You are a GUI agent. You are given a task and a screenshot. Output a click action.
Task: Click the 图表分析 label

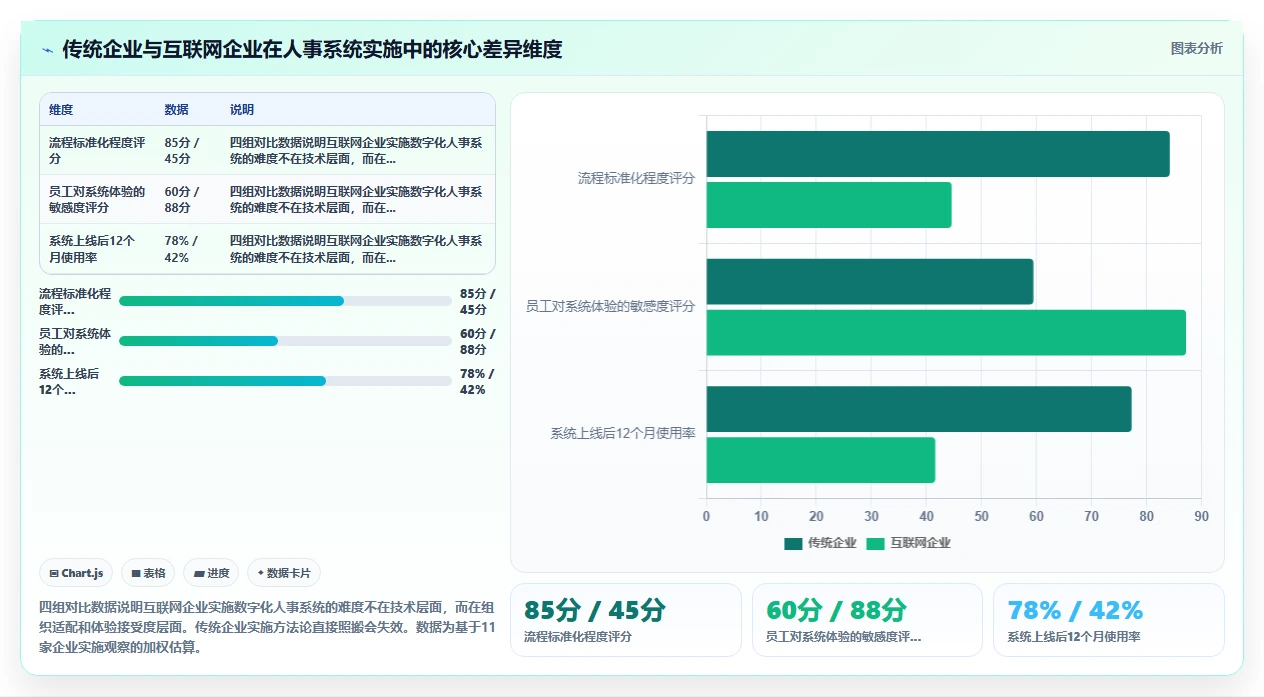pyautogui.click(x=1196, y=48)
